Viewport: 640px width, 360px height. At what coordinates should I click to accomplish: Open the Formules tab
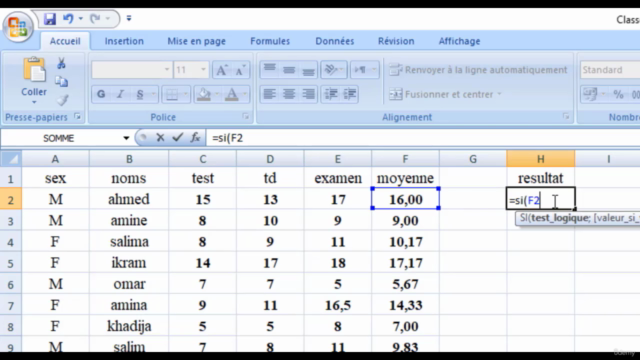[270, 41]
